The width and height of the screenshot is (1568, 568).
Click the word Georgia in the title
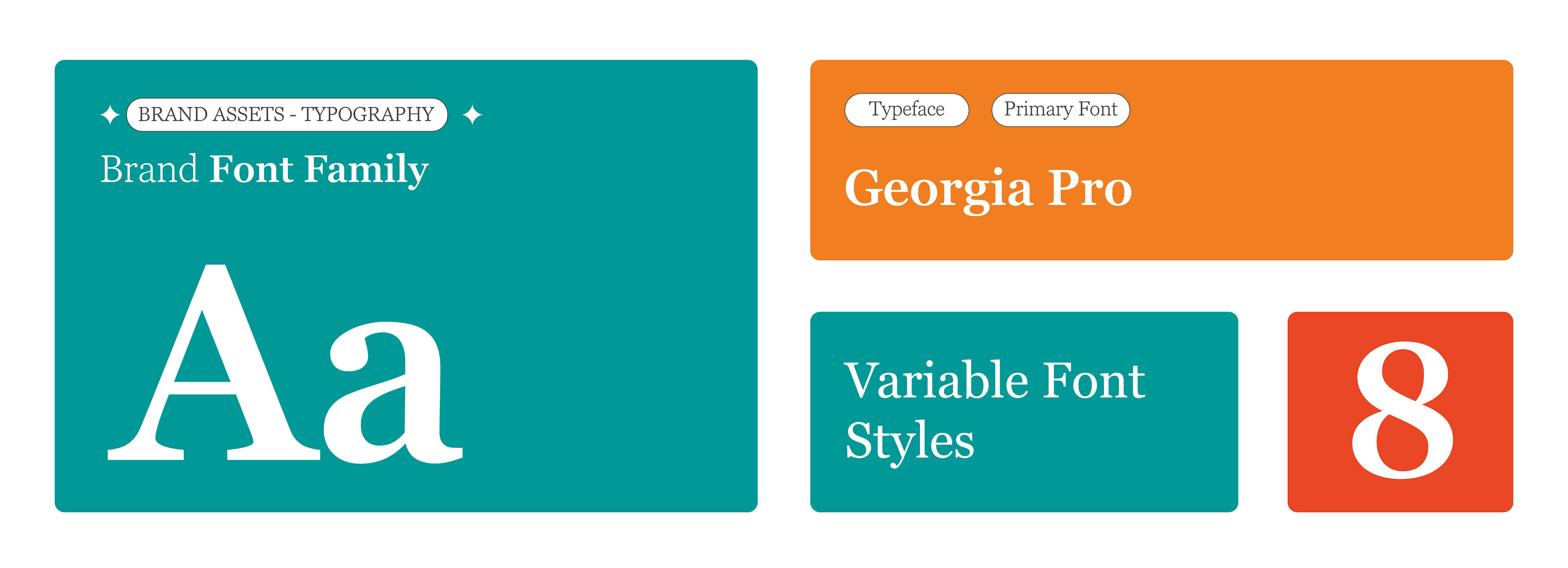pos(938,189)
